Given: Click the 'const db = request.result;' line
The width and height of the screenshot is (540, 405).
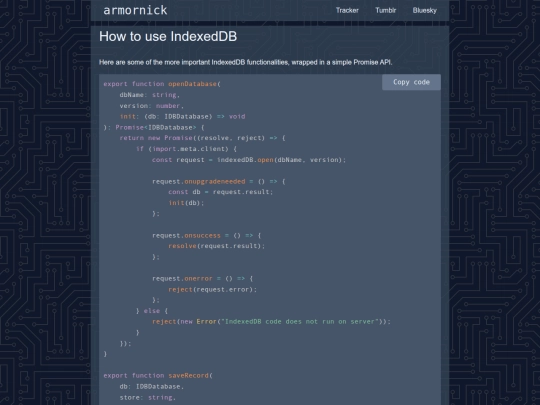Looking at the screenshot, I should 221,192.
